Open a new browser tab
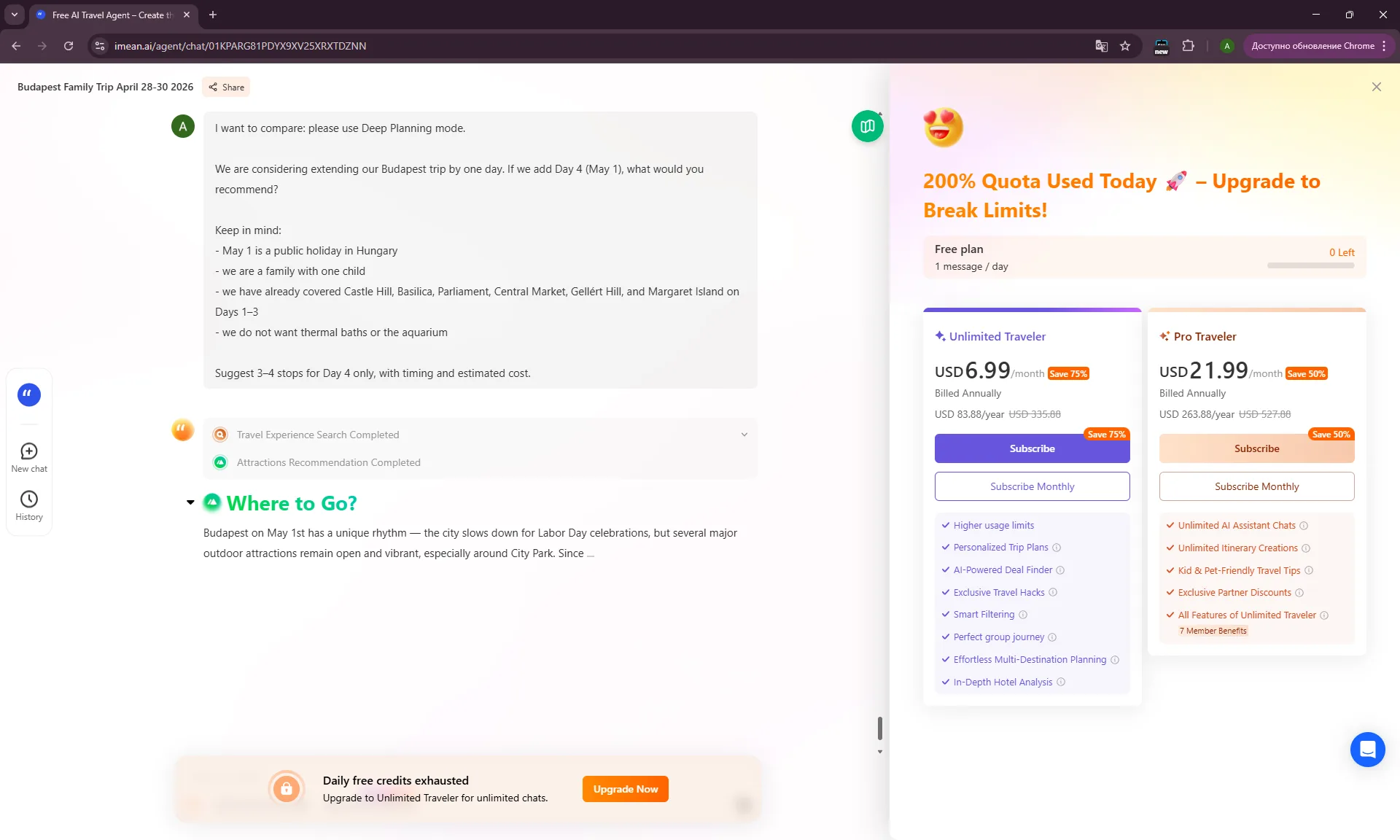The height and width of the screenshot is (840, 1400). (x=213, y=15)
